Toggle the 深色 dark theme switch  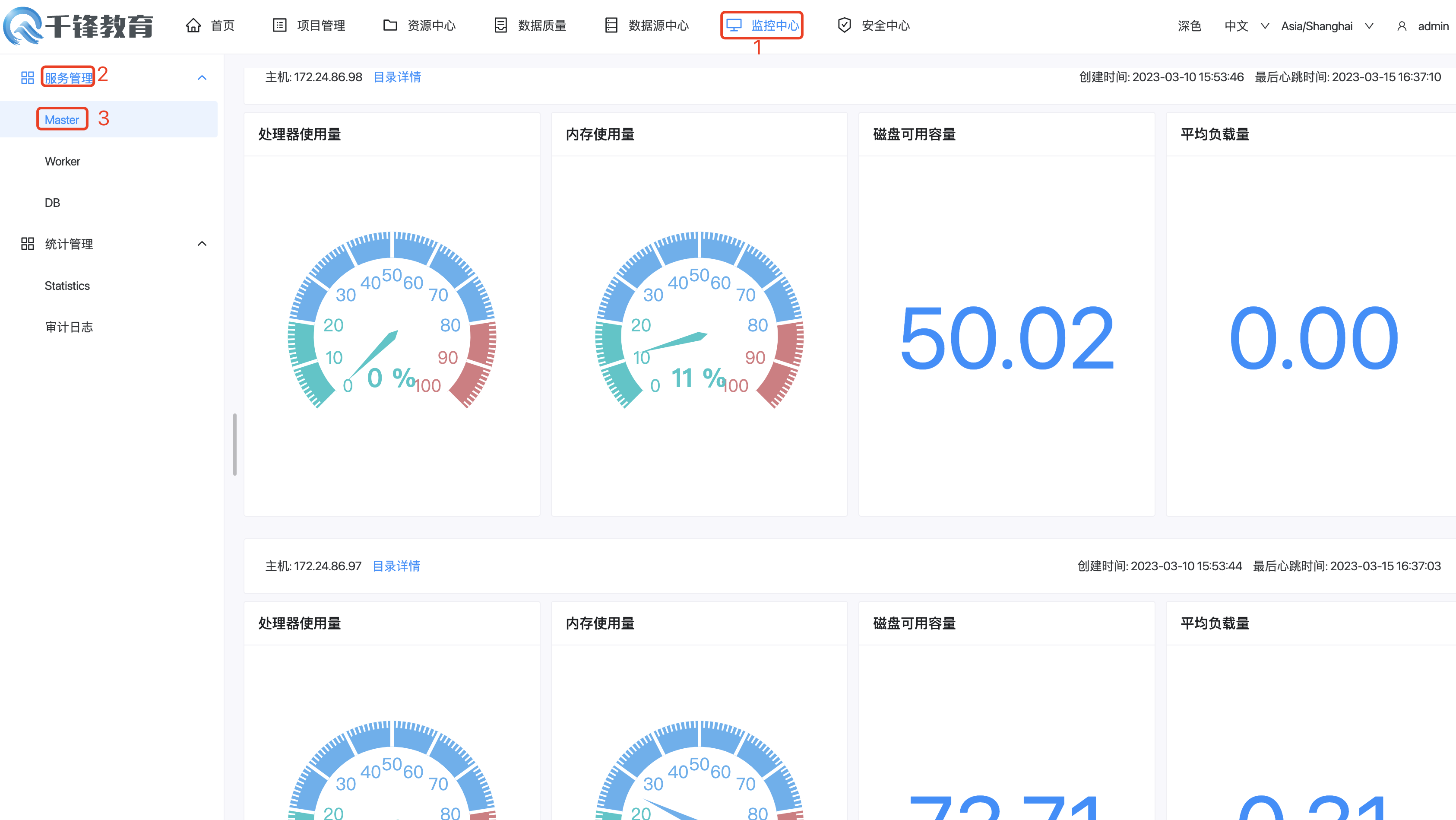click(x=1189, y=26)
